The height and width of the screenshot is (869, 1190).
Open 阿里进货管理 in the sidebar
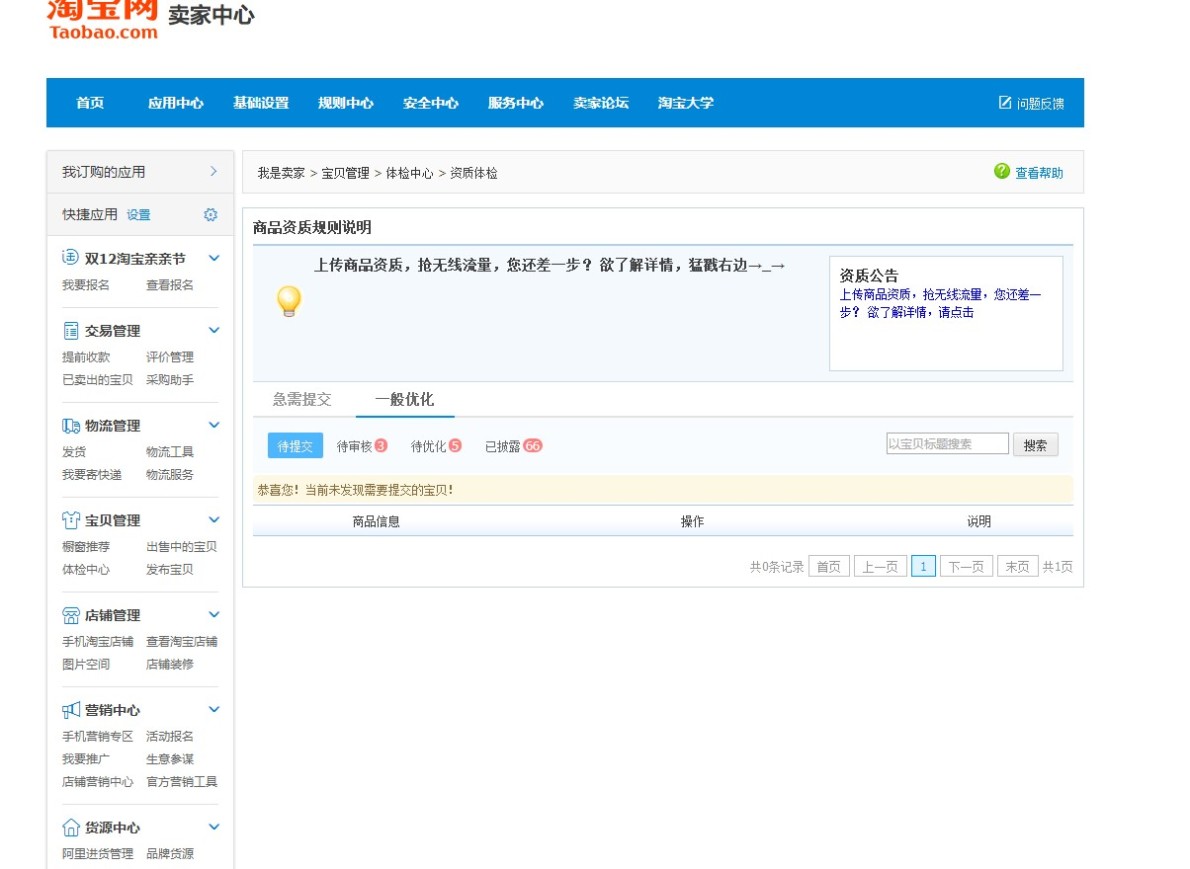coord(98,854)
